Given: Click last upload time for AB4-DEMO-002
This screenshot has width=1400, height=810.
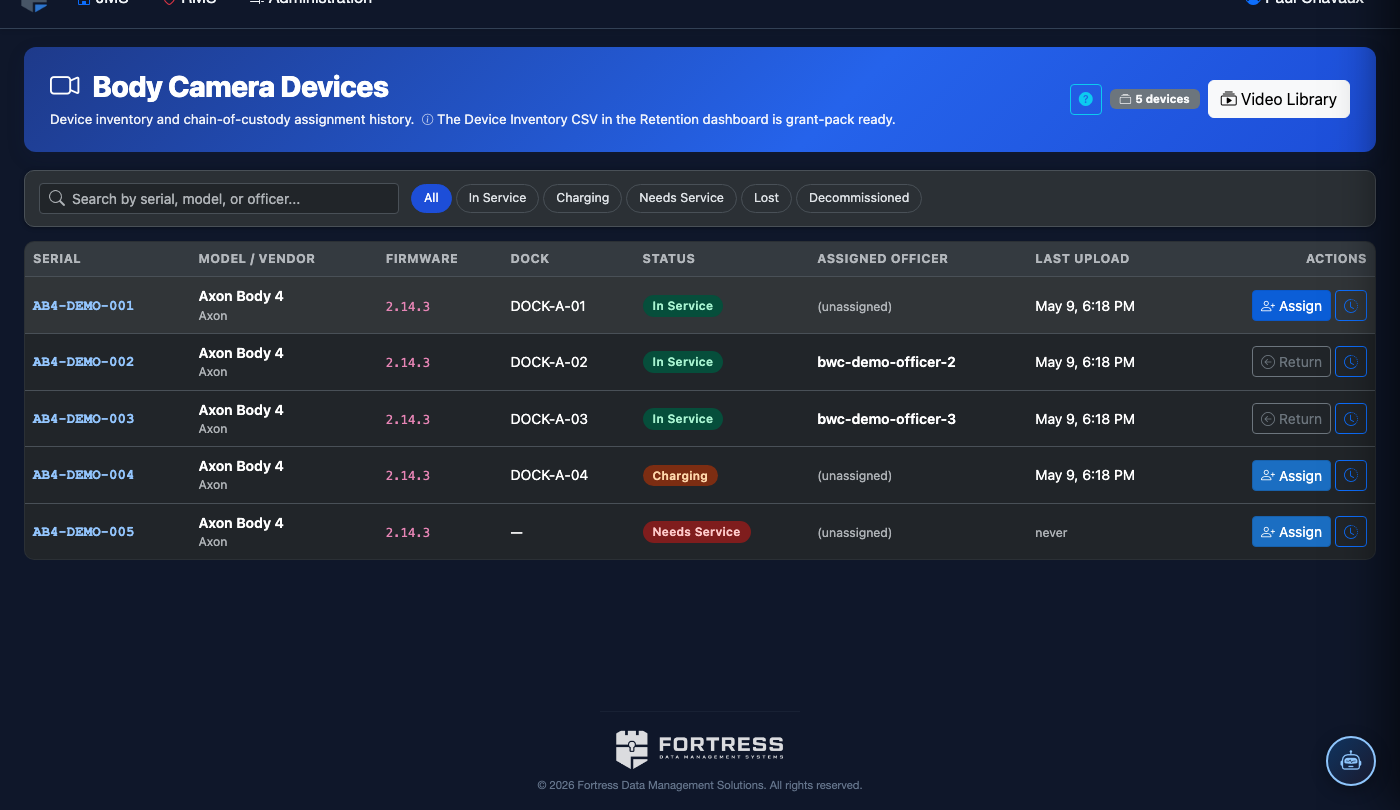Looking at the screenshot, I should tap(1085, 362).
